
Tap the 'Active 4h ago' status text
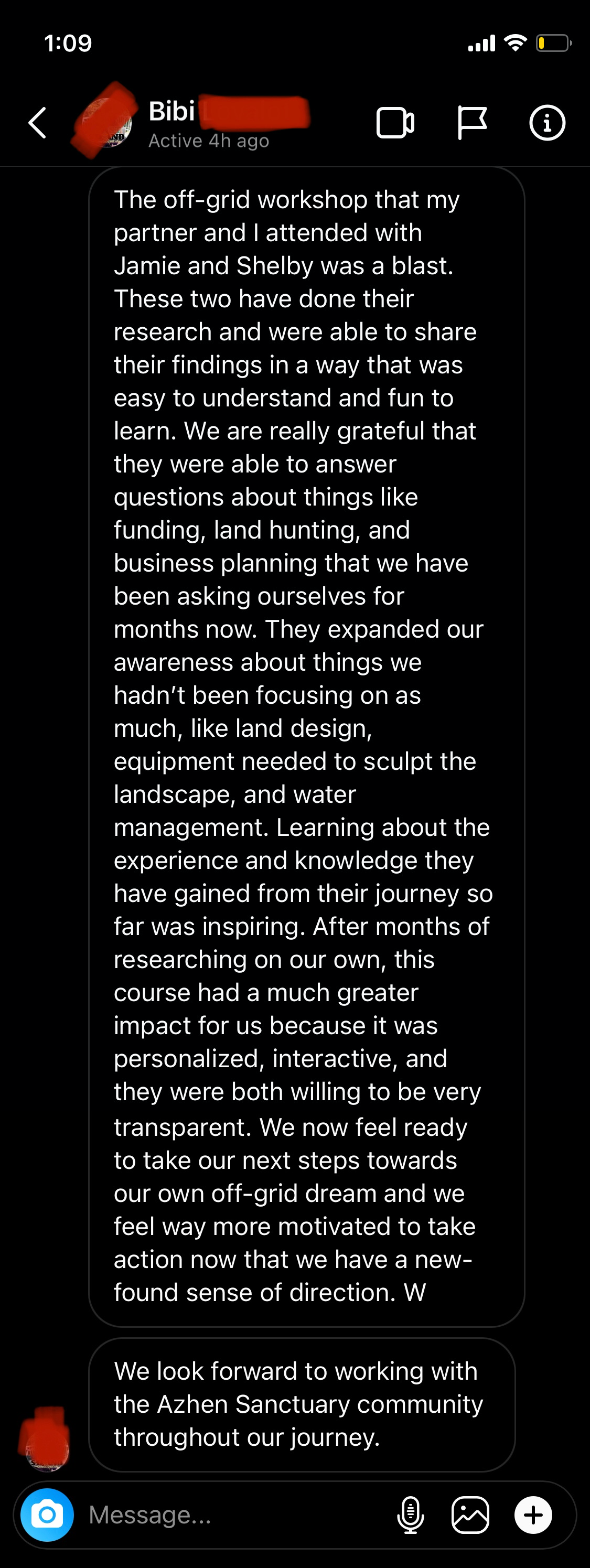(x=209, y=141)
